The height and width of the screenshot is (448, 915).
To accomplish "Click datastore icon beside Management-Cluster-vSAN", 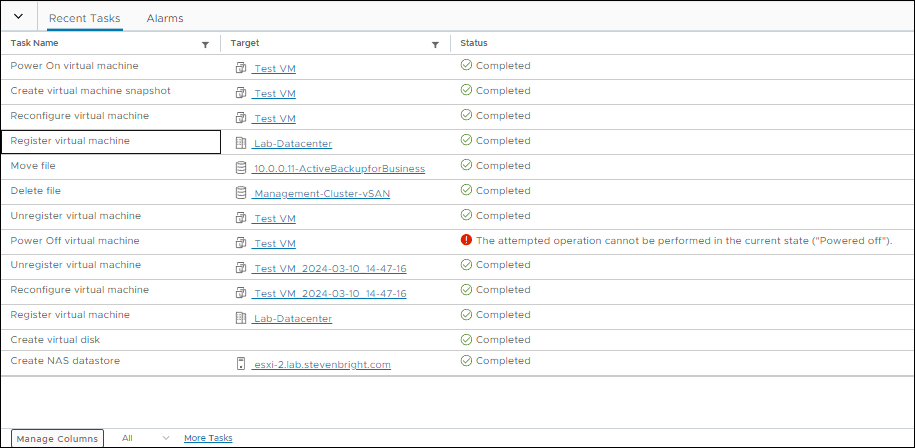I will point(240,193).
